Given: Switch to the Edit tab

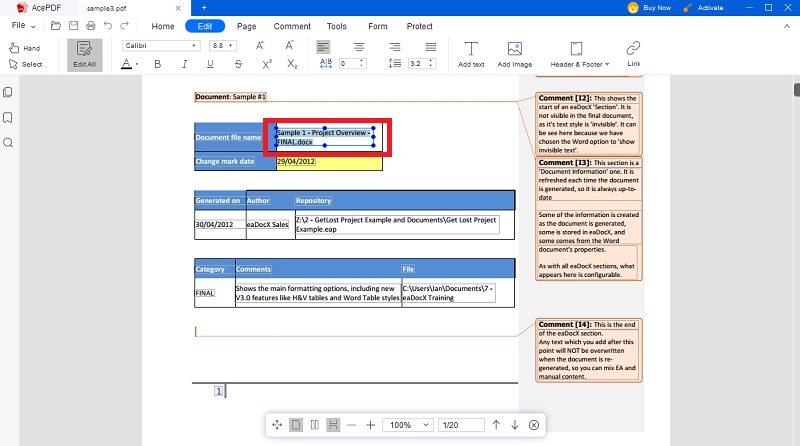Looking at the screenshot, I should [x=205, y=26].
